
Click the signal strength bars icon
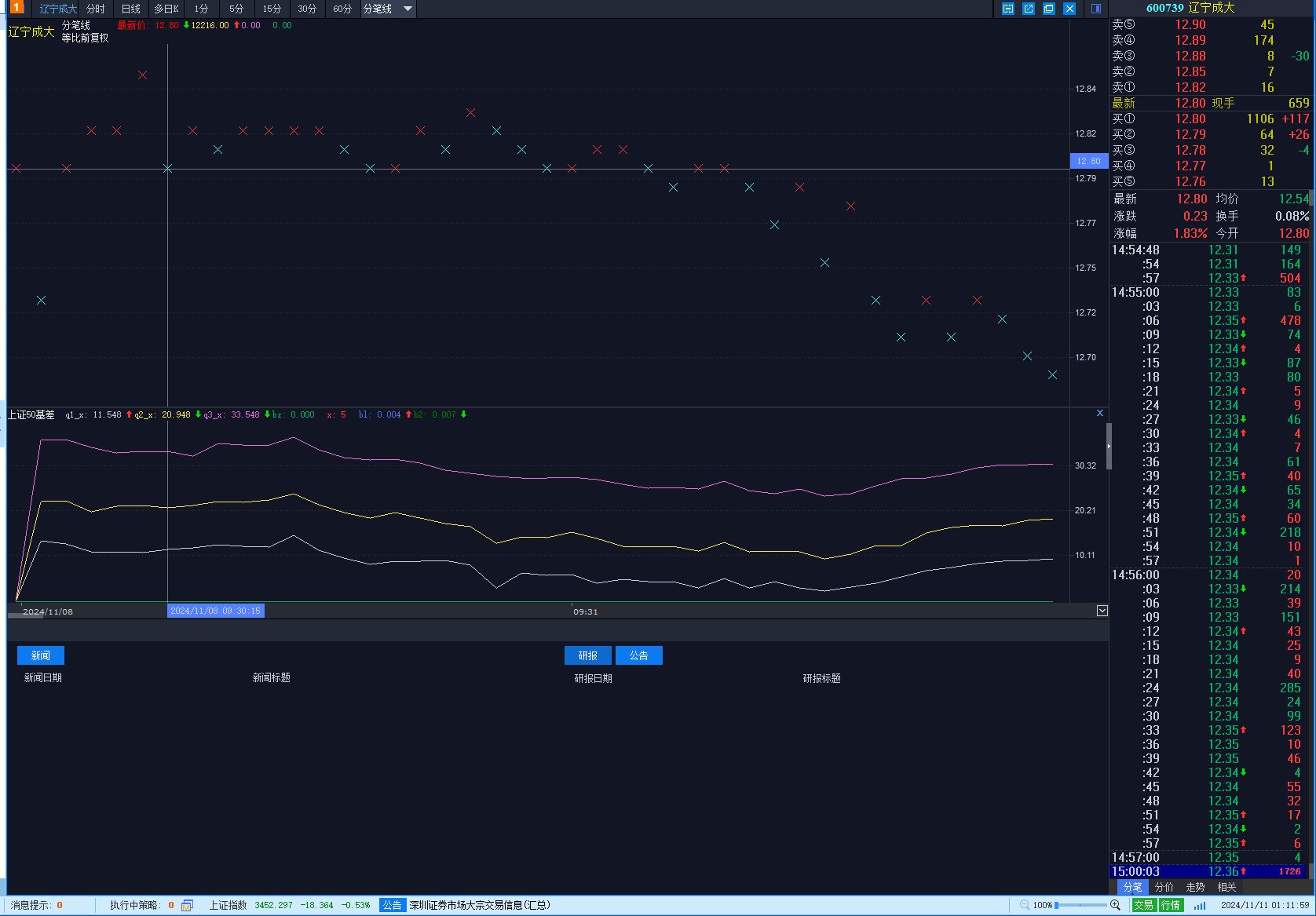(x=1199, y=905)
